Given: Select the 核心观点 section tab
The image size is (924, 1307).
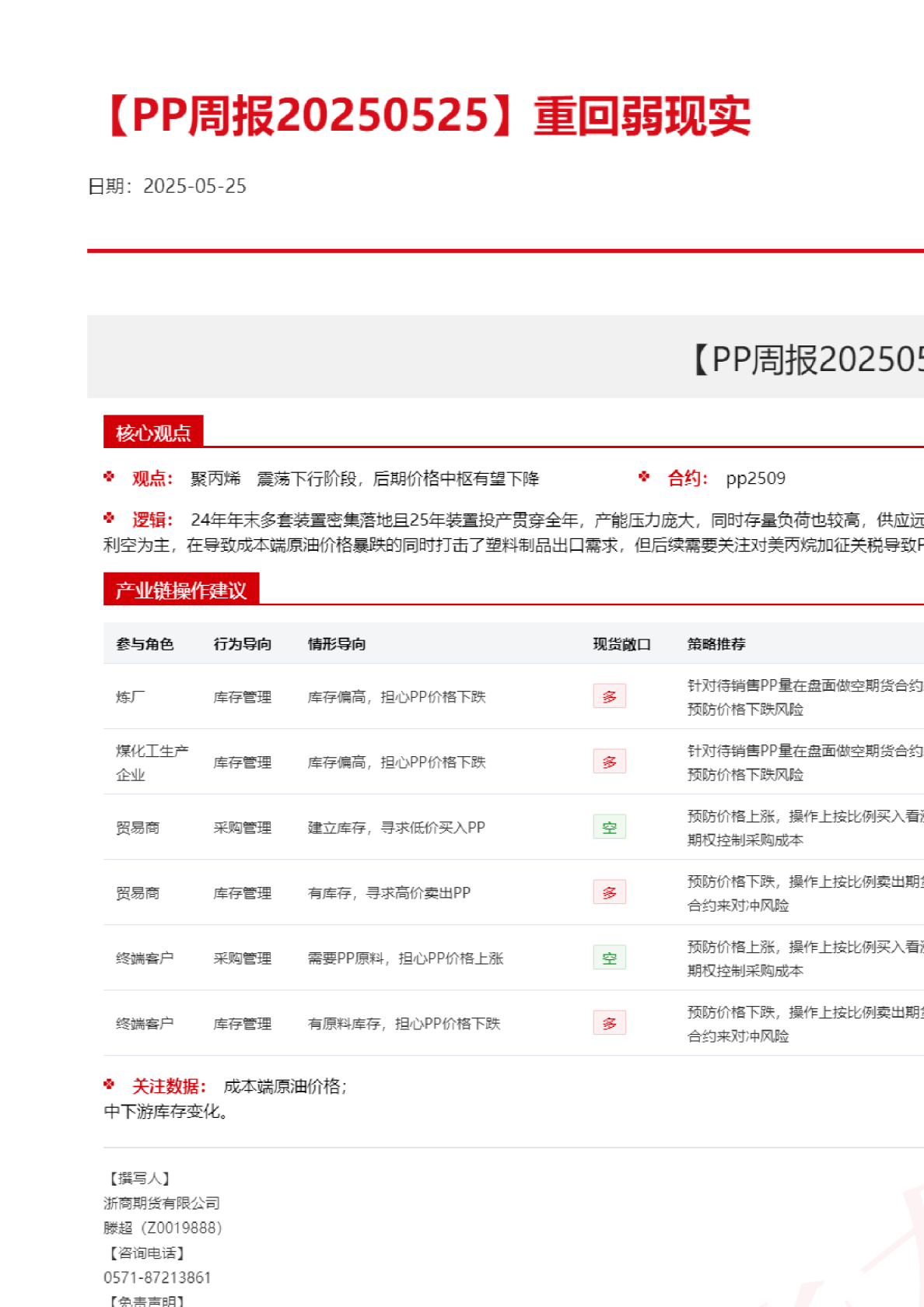Looking at the screenshot, I should pos(153,433).
